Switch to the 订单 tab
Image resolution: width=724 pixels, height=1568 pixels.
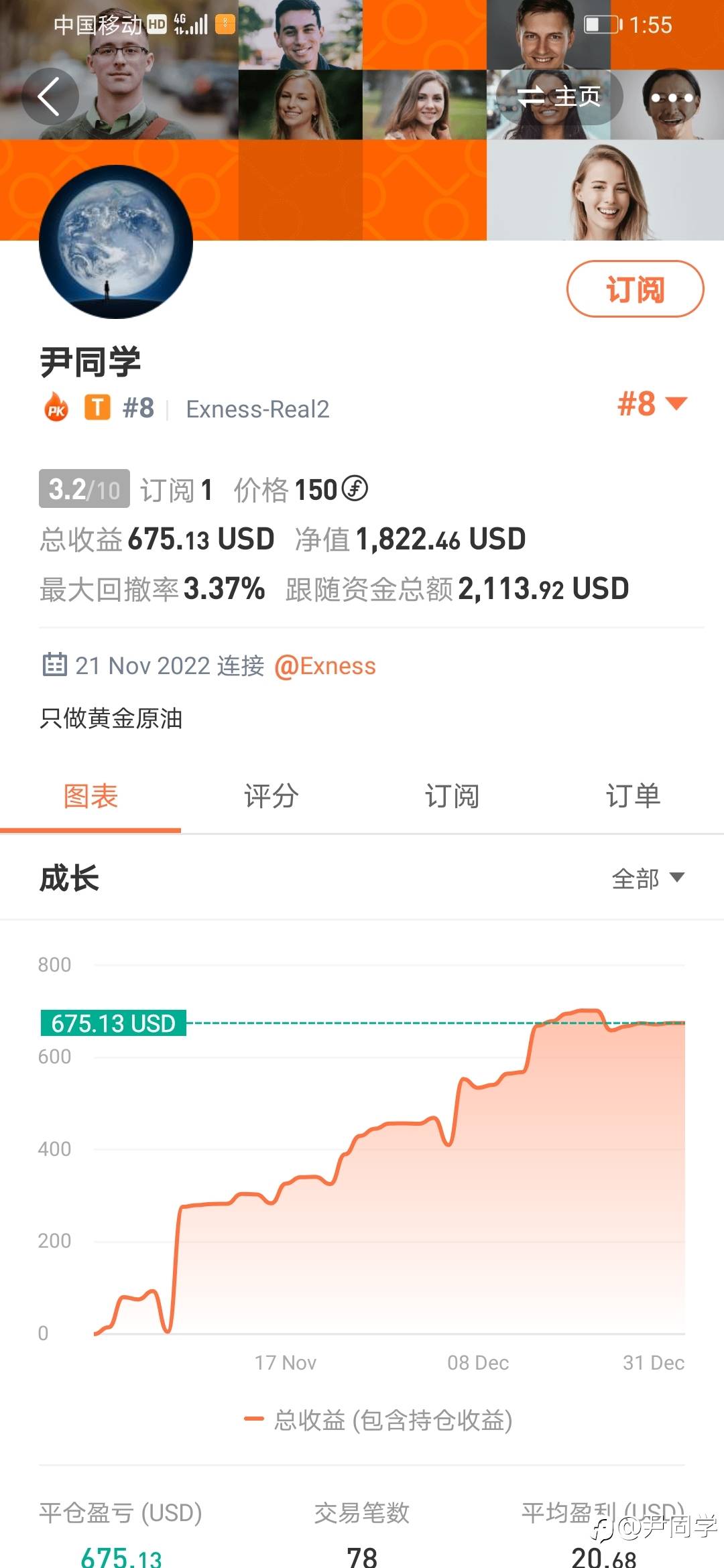click(x=633, y=796)
